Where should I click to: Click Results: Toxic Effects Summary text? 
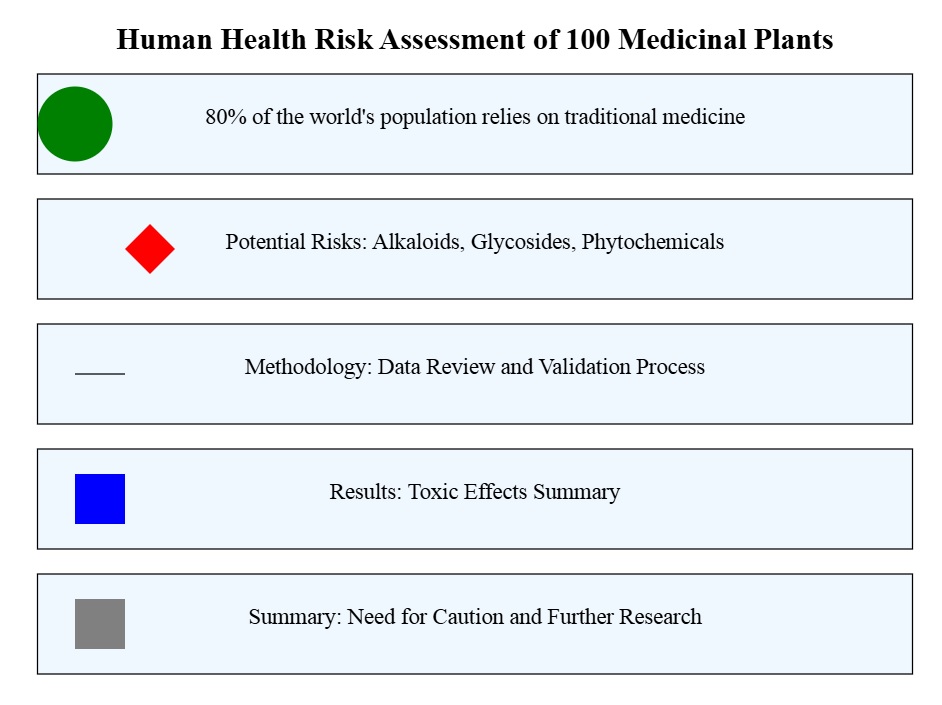click(475, 491)
